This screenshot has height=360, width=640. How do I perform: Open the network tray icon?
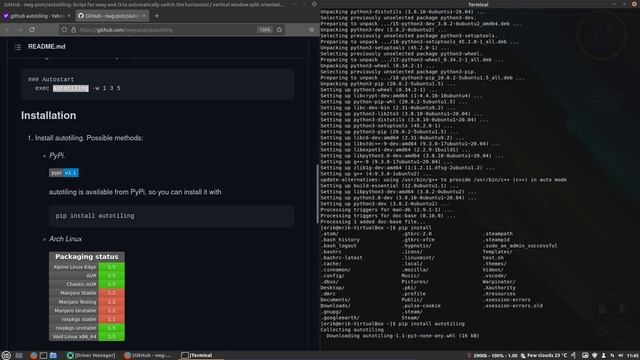(x=612, y=356)
